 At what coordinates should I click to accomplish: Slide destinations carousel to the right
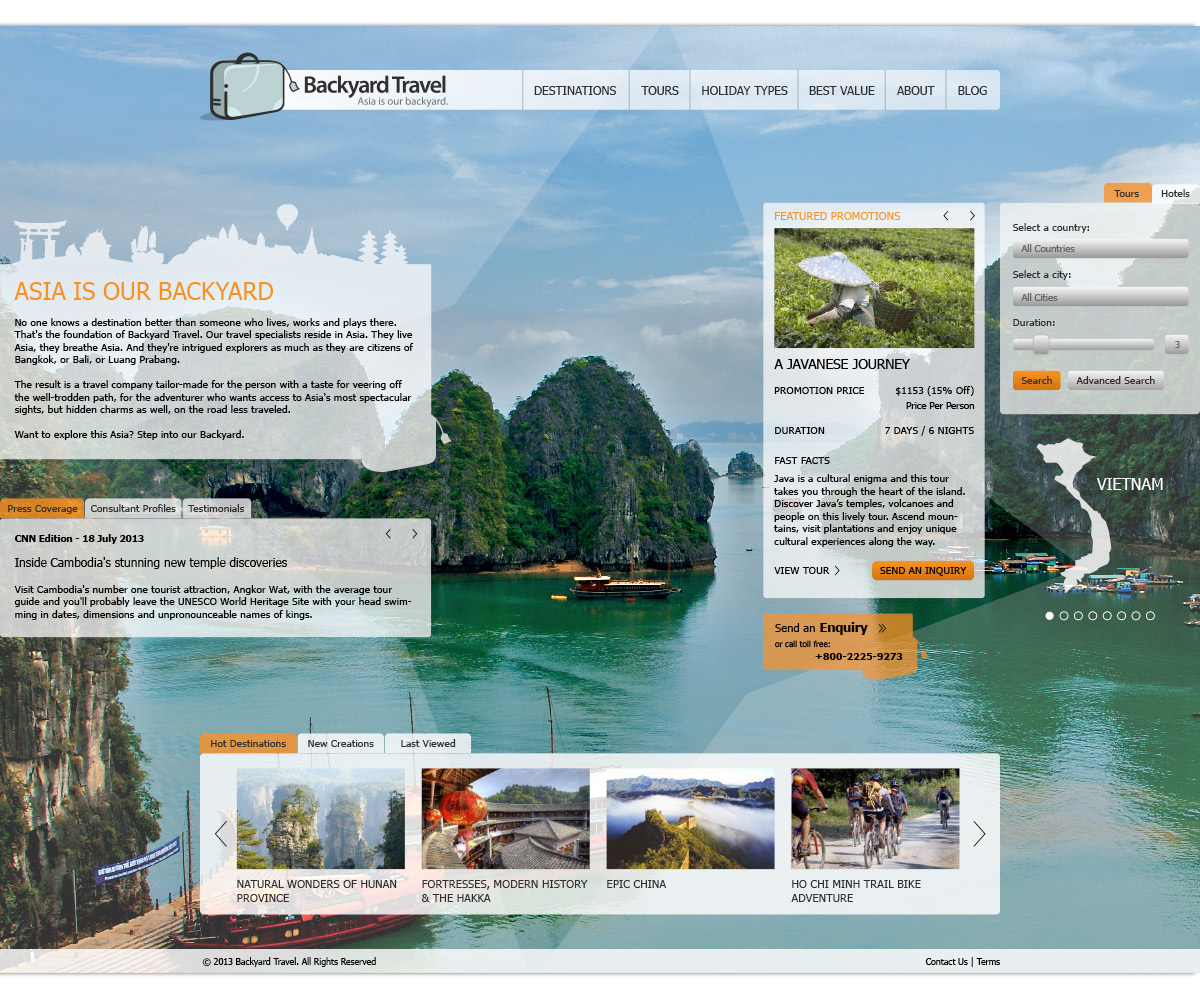pos(979,833)
